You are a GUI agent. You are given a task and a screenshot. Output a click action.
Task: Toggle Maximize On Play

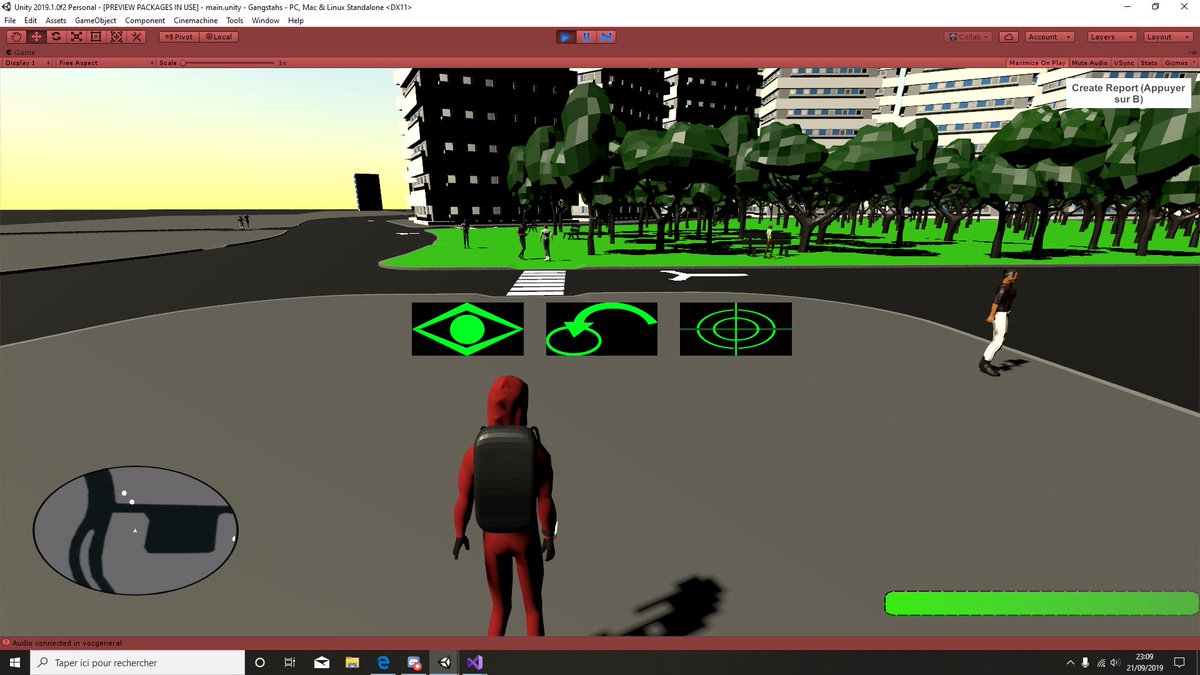point(1037,63)
